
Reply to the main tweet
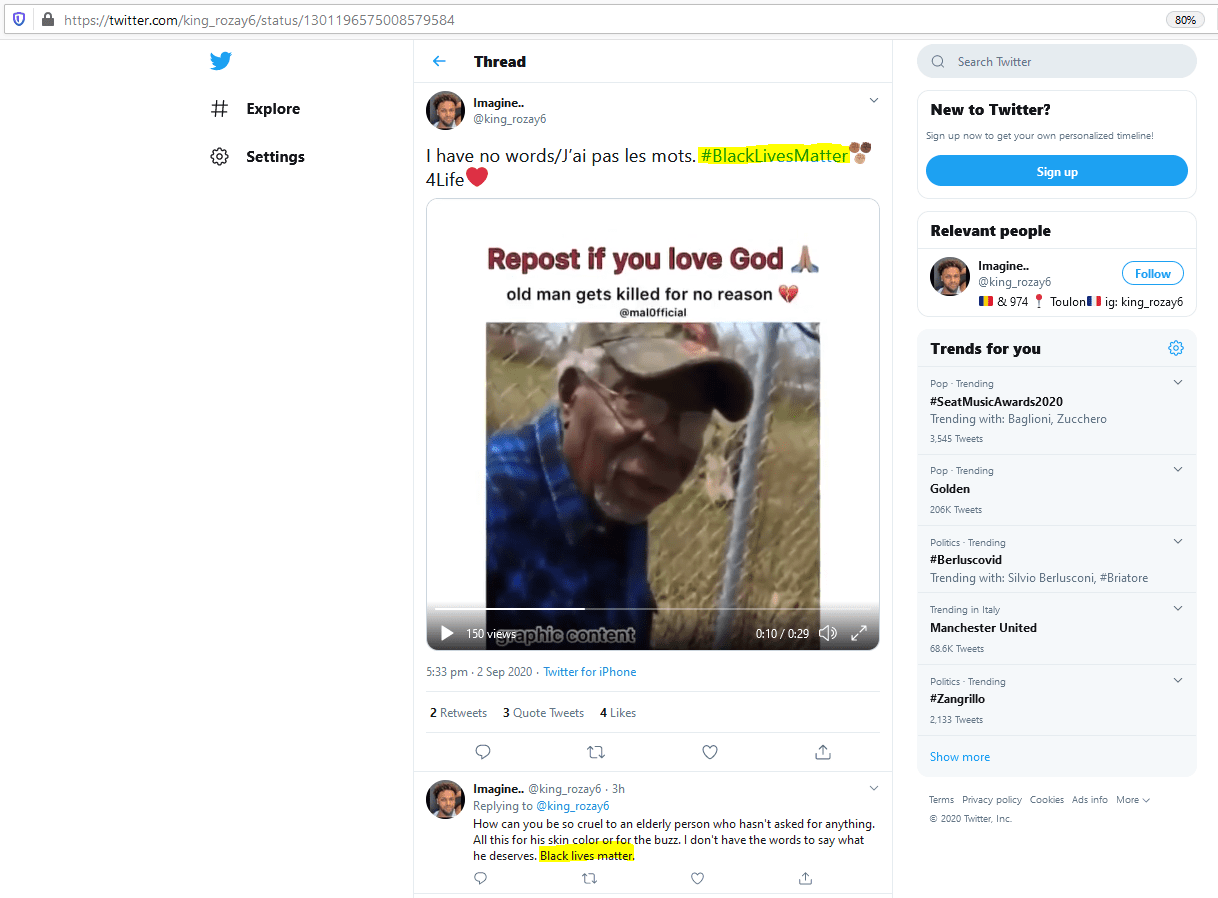482,751
